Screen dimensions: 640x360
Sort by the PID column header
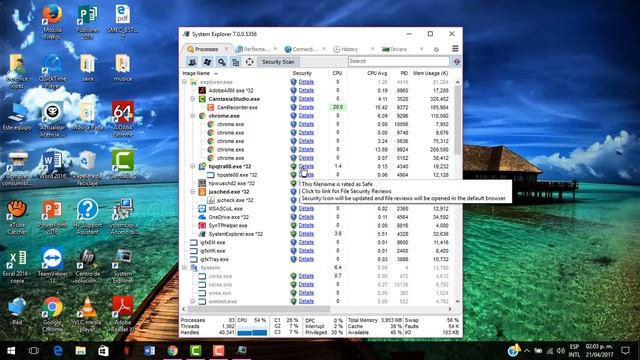pos(404,73)
